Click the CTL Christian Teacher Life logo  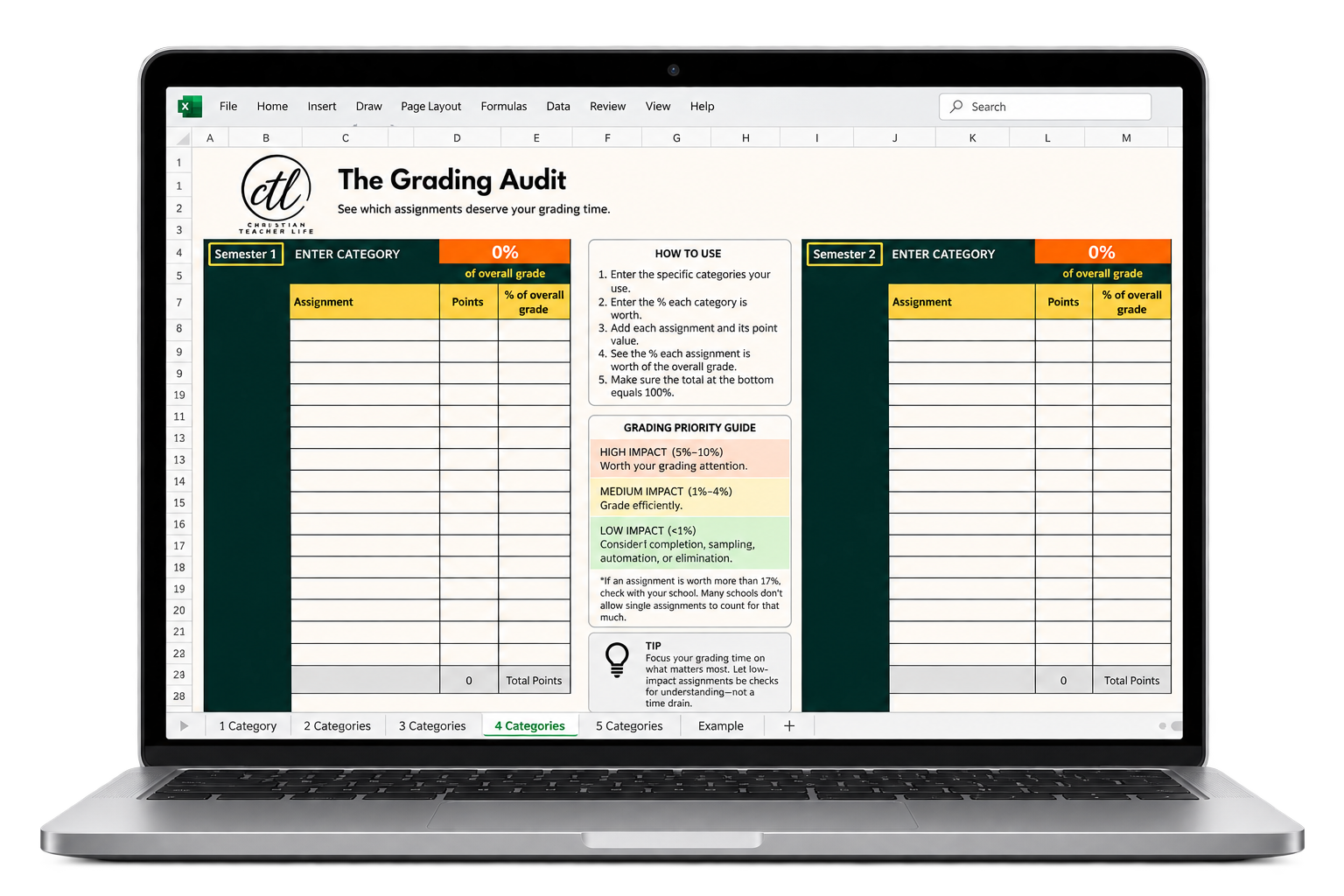(x=276, y=194)
